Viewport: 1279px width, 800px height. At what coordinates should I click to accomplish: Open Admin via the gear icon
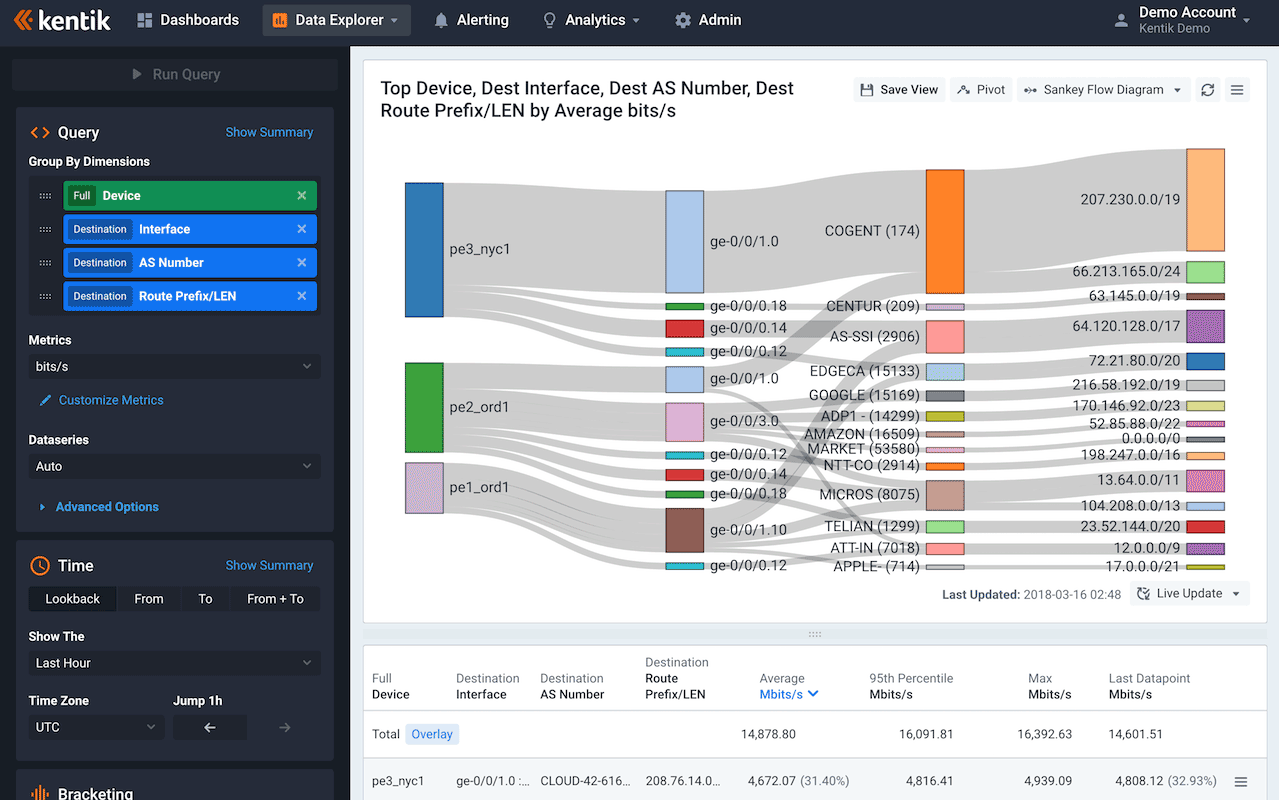pyautogui.click(x=707, y=19)
